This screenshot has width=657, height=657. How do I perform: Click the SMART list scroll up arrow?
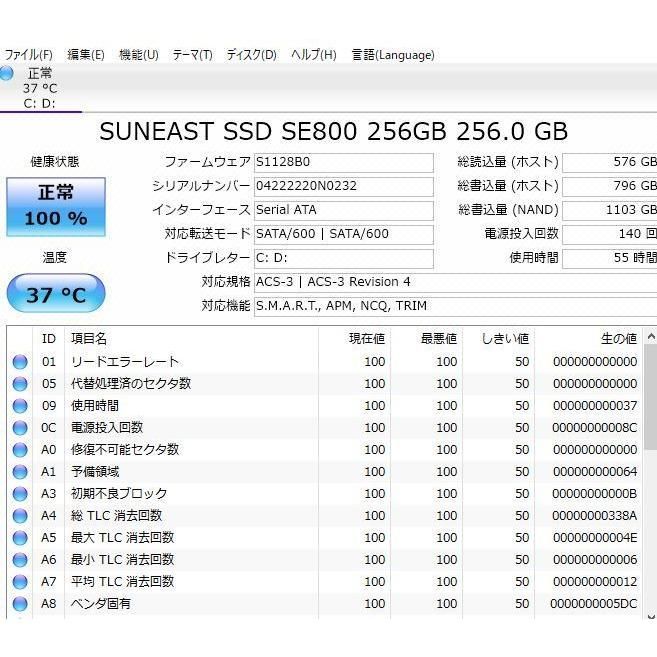(651, 336)
